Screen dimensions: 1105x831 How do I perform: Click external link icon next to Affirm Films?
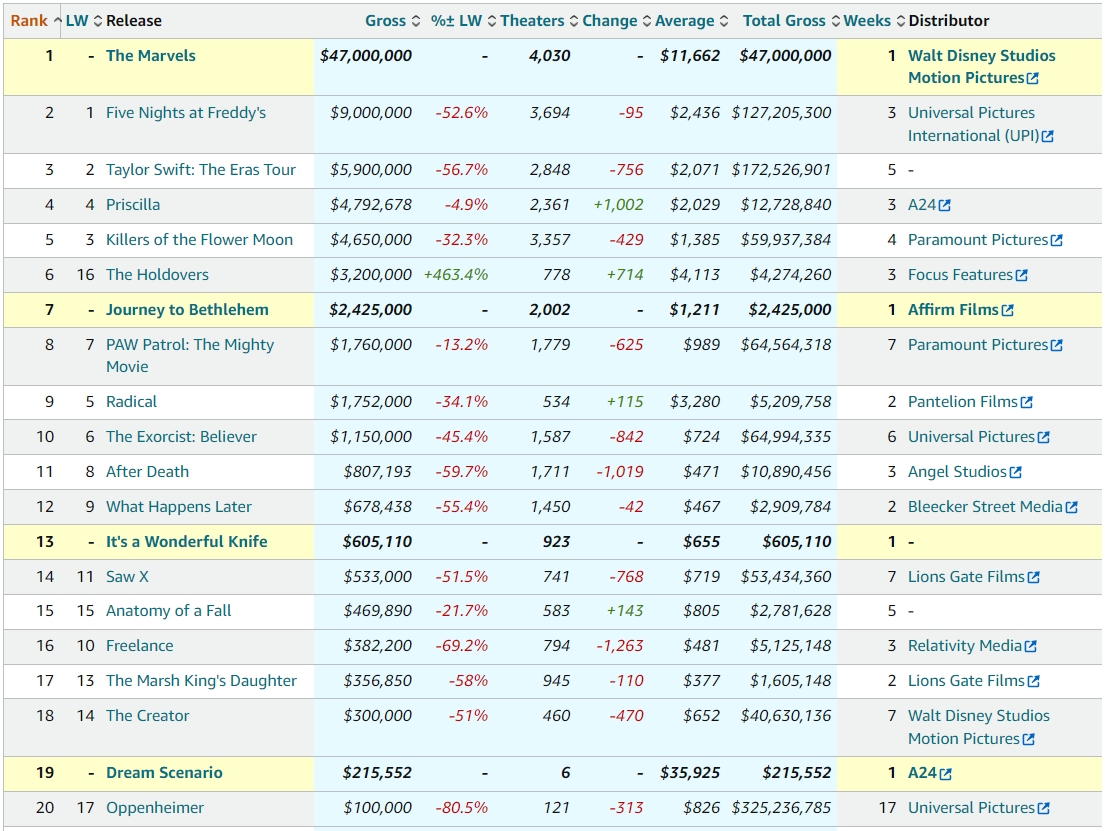[1007, 310]
